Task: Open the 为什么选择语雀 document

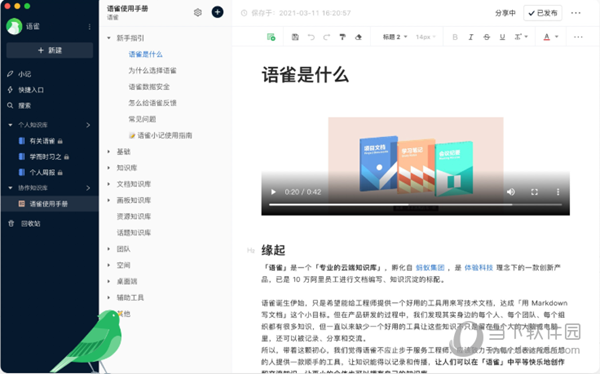Action: (152, 70)
